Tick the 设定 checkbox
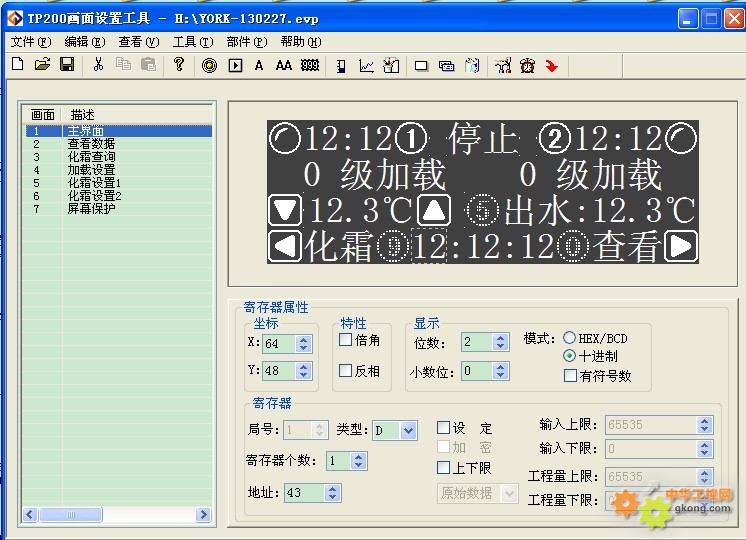746x540 pixels. coord(443,427)
